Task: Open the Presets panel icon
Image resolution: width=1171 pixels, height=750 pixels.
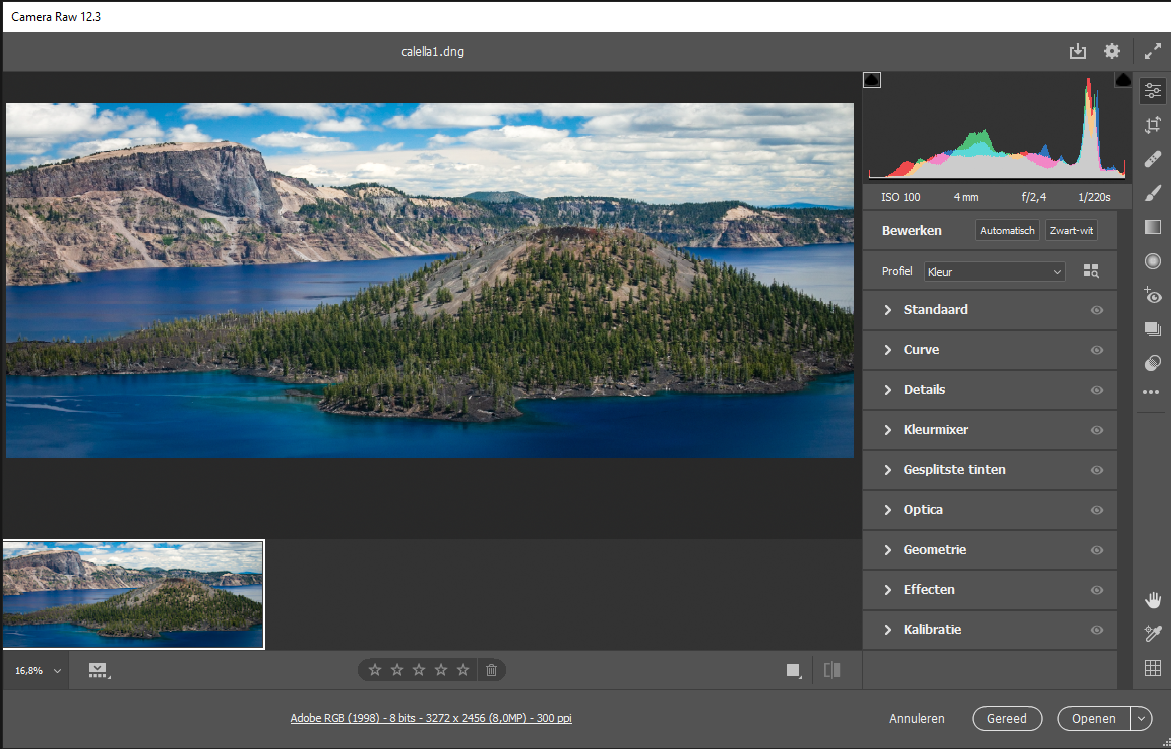Action: (x=1152, y=329)
